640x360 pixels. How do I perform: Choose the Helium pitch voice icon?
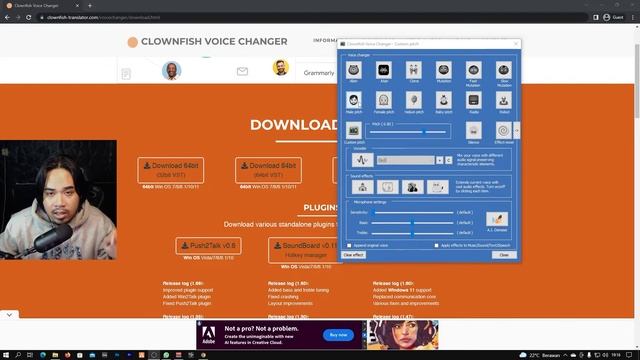click(413, 100)
